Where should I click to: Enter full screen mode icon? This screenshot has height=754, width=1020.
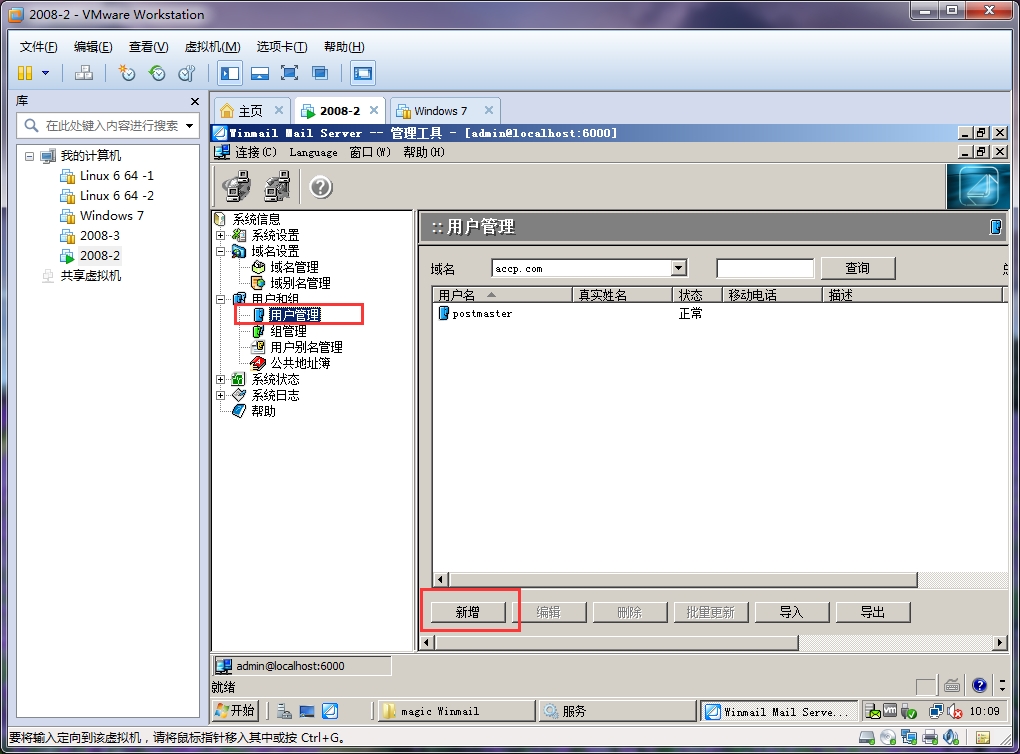point(289,73)
